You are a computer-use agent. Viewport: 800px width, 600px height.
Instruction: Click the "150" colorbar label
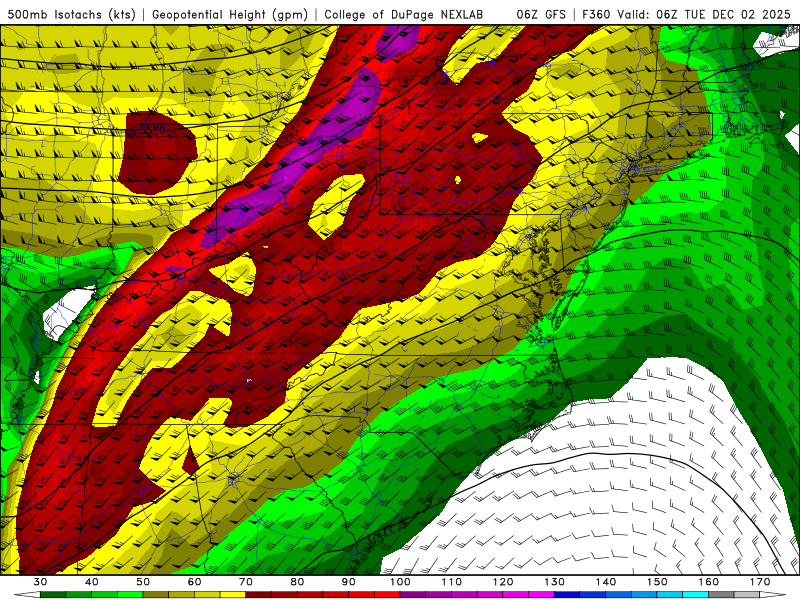(658, 582)
